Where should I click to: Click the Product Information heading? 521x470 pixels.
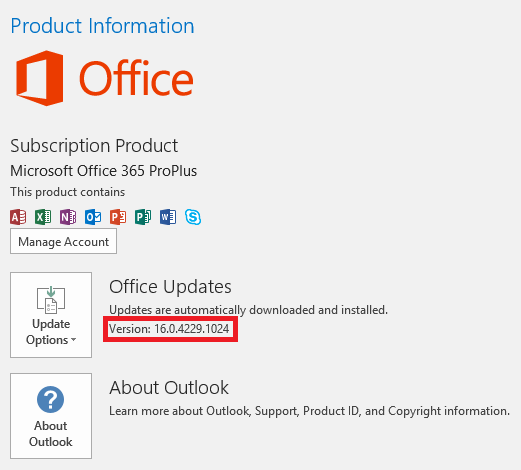pyautogui.click(x=102, y=26)
